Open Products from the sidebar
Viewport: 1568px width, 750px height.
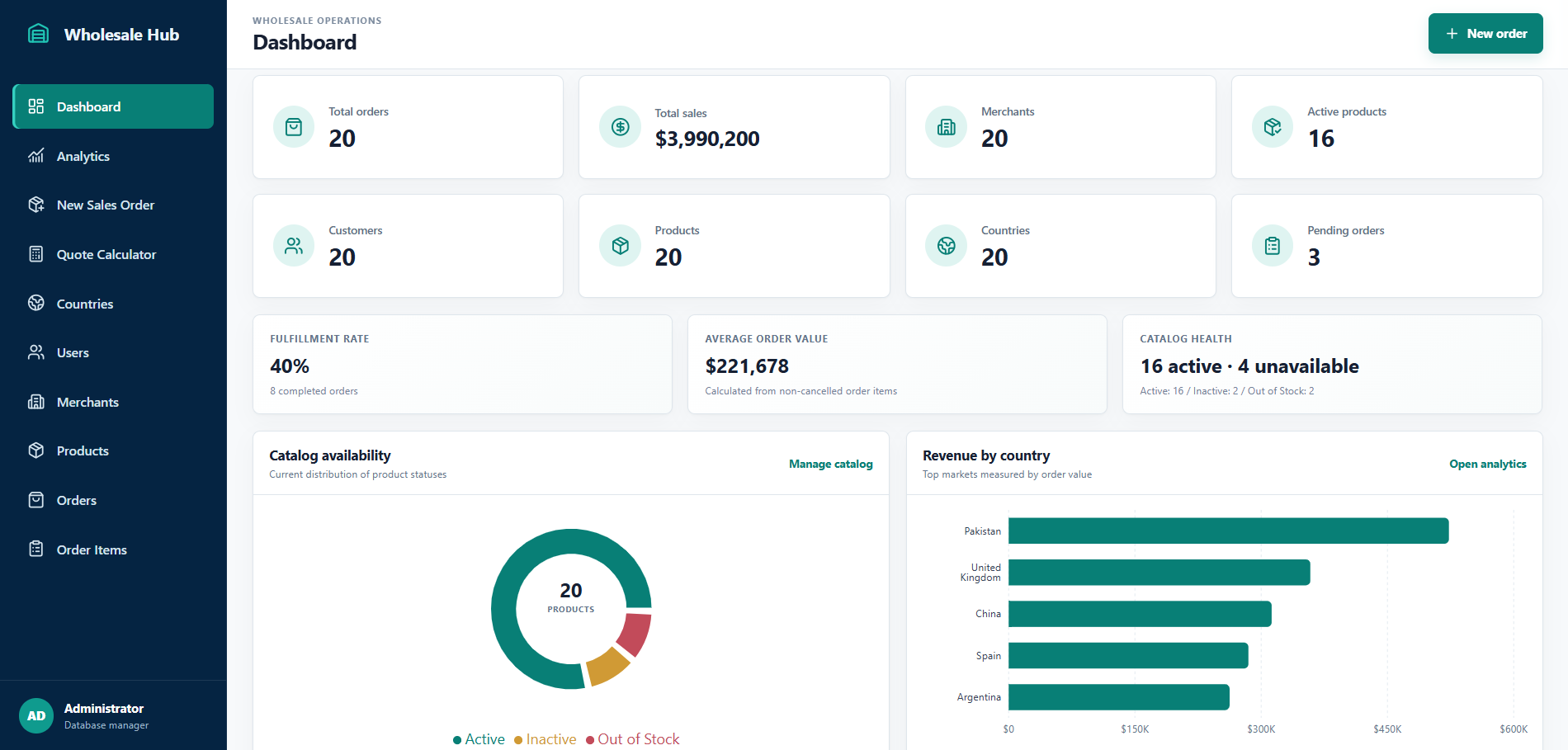point(113,450)
